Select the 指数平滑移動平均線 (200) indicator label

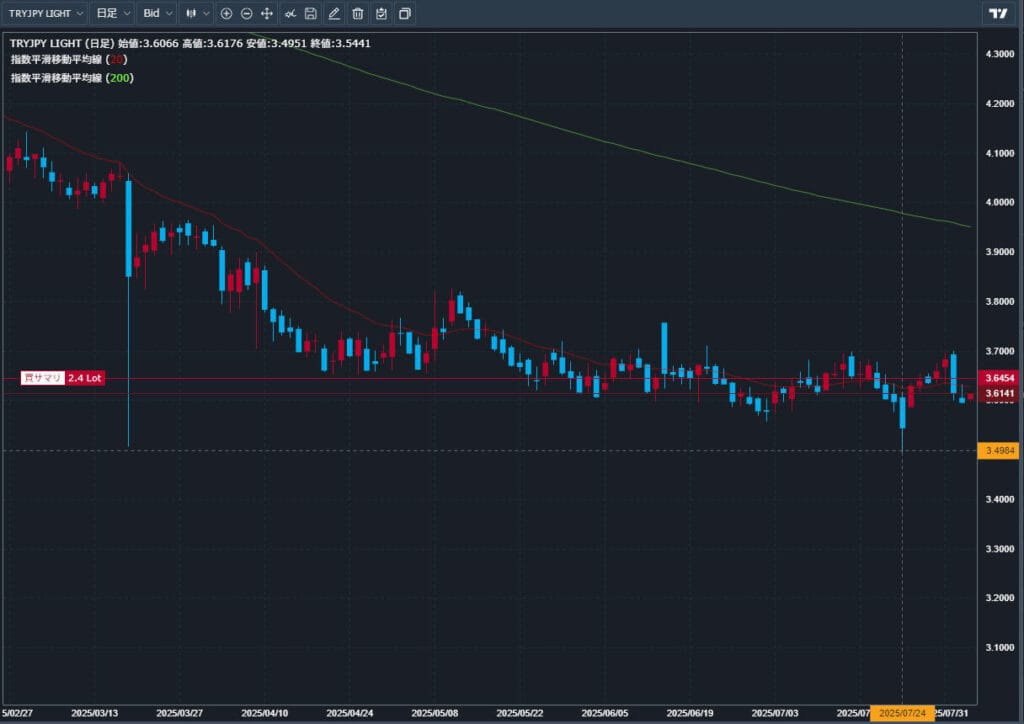click(x=72, y=77)
